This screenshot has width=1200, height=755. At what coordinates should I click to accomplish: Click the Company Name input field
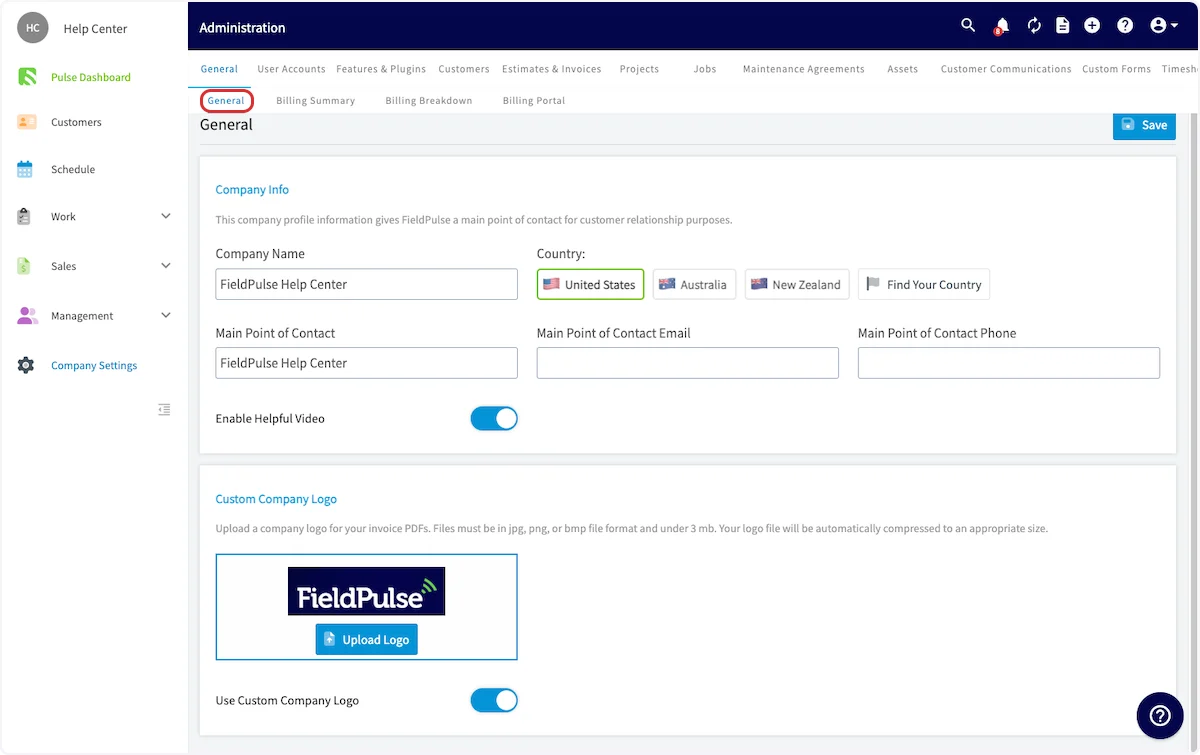click(367, 284)
